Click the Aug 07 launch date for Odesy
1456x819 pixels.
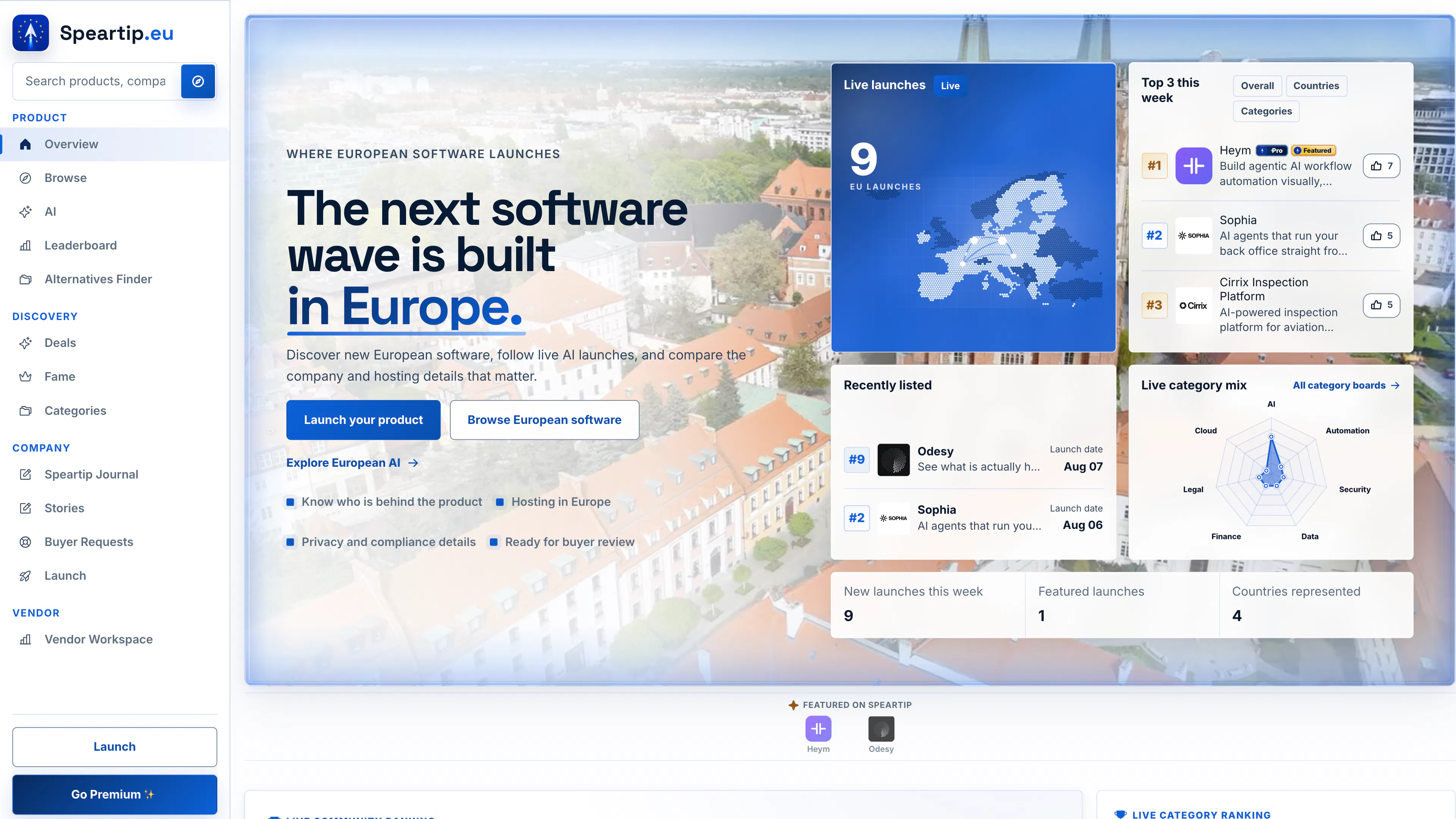1083,467
